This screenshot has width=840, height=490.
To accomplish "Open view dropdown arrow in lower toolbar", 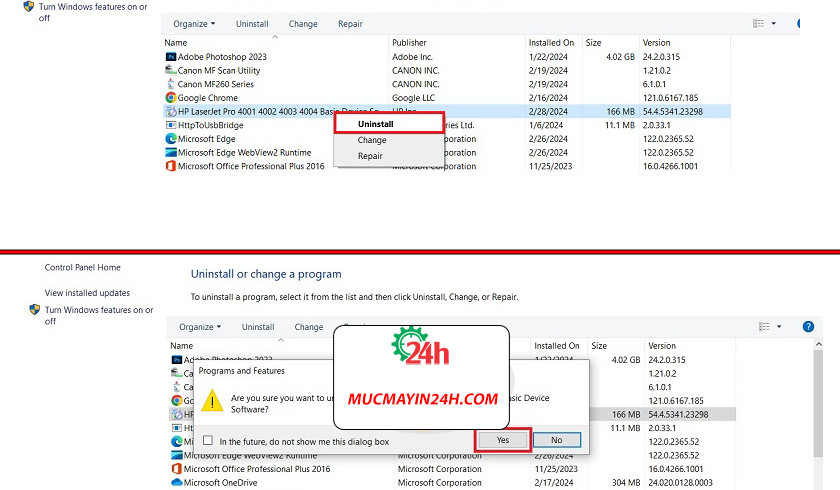I will 779,327.
